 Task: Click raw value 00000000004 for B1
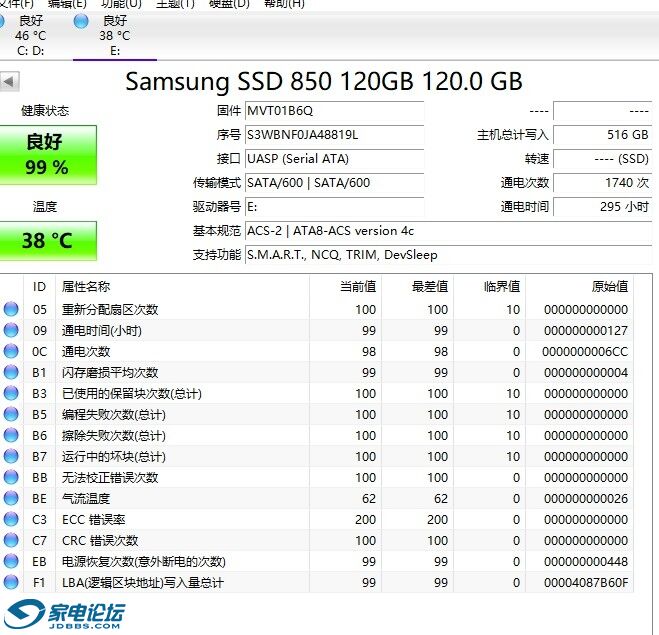(x=586, y=373)
